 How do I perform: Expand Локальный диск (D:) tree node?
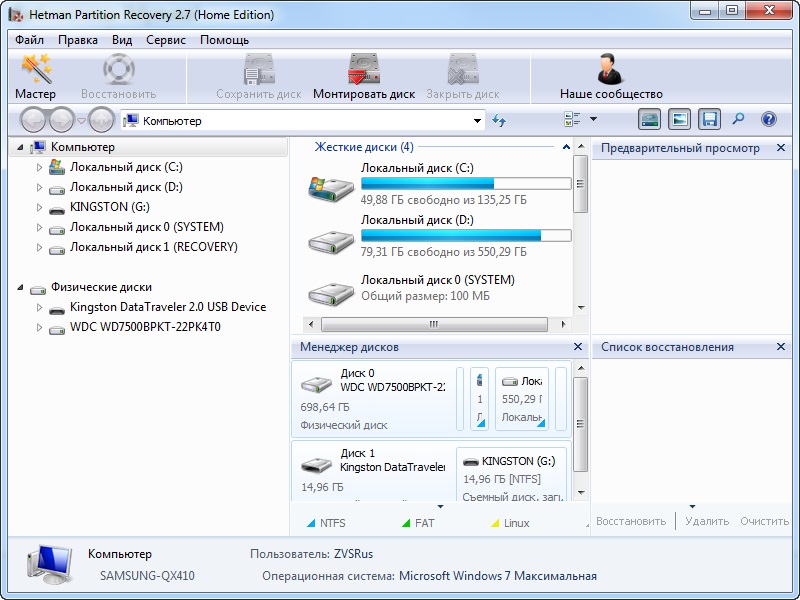tap(40, 187)
